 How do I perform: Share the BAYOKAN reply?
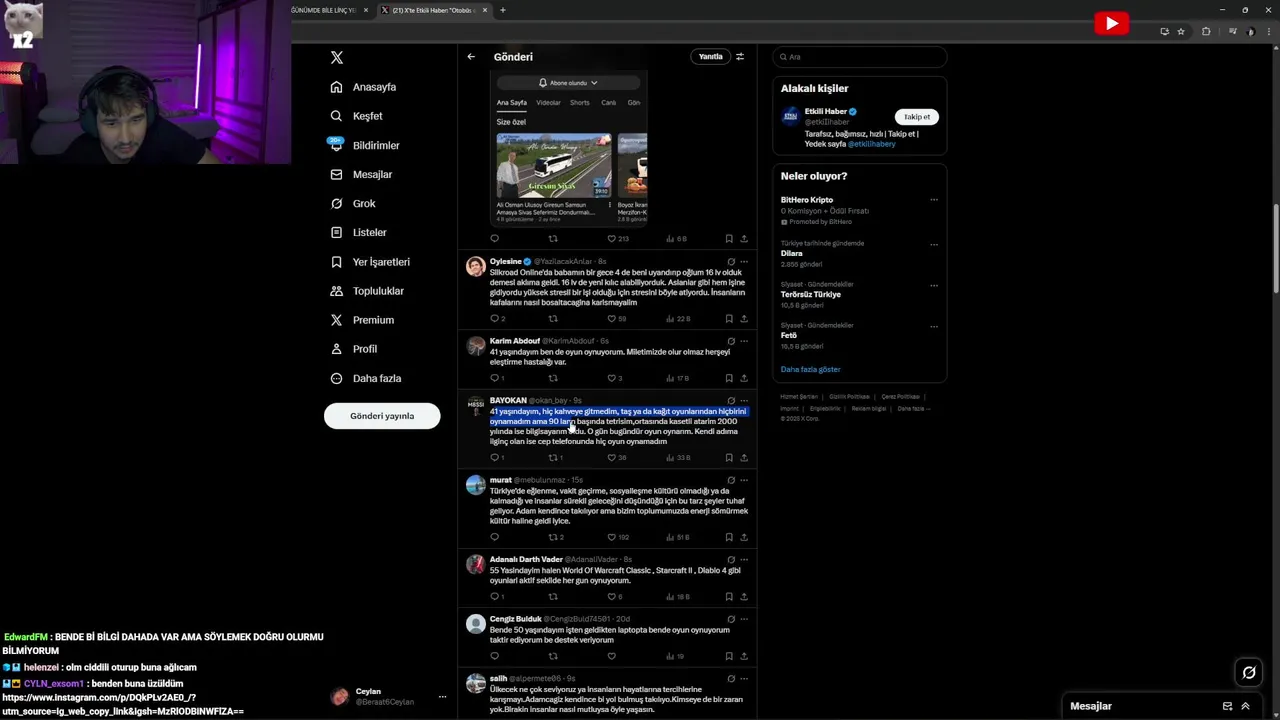point(744,458)
